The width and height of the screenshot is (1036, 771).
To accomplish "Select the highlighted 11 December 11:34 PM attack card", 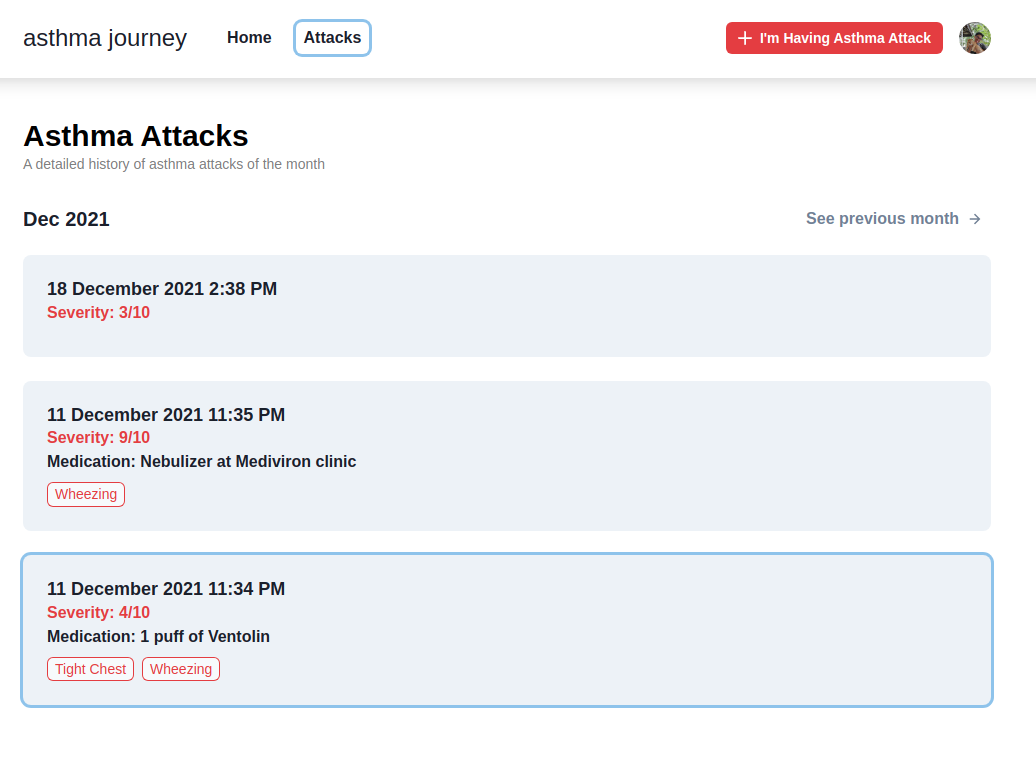I will [x=507, y=630].
